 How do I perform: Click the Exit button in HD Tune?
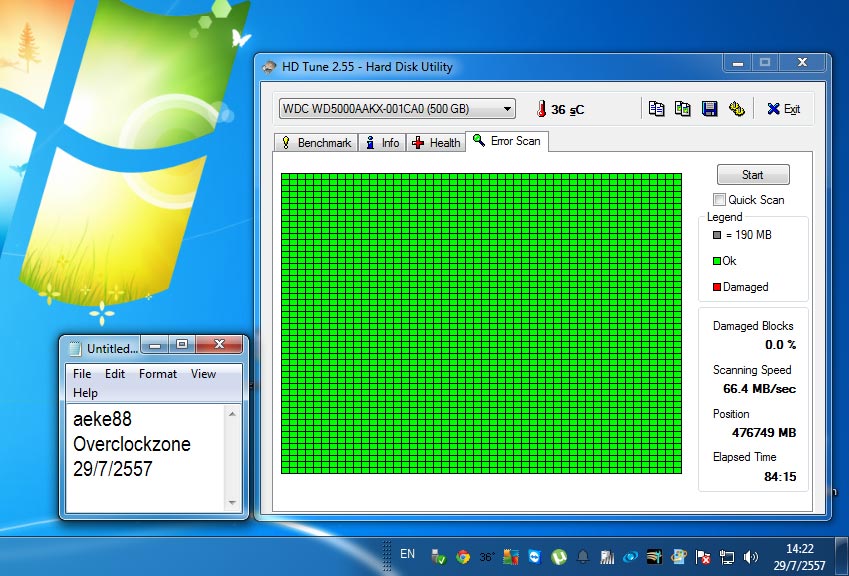tap(783, 109)
